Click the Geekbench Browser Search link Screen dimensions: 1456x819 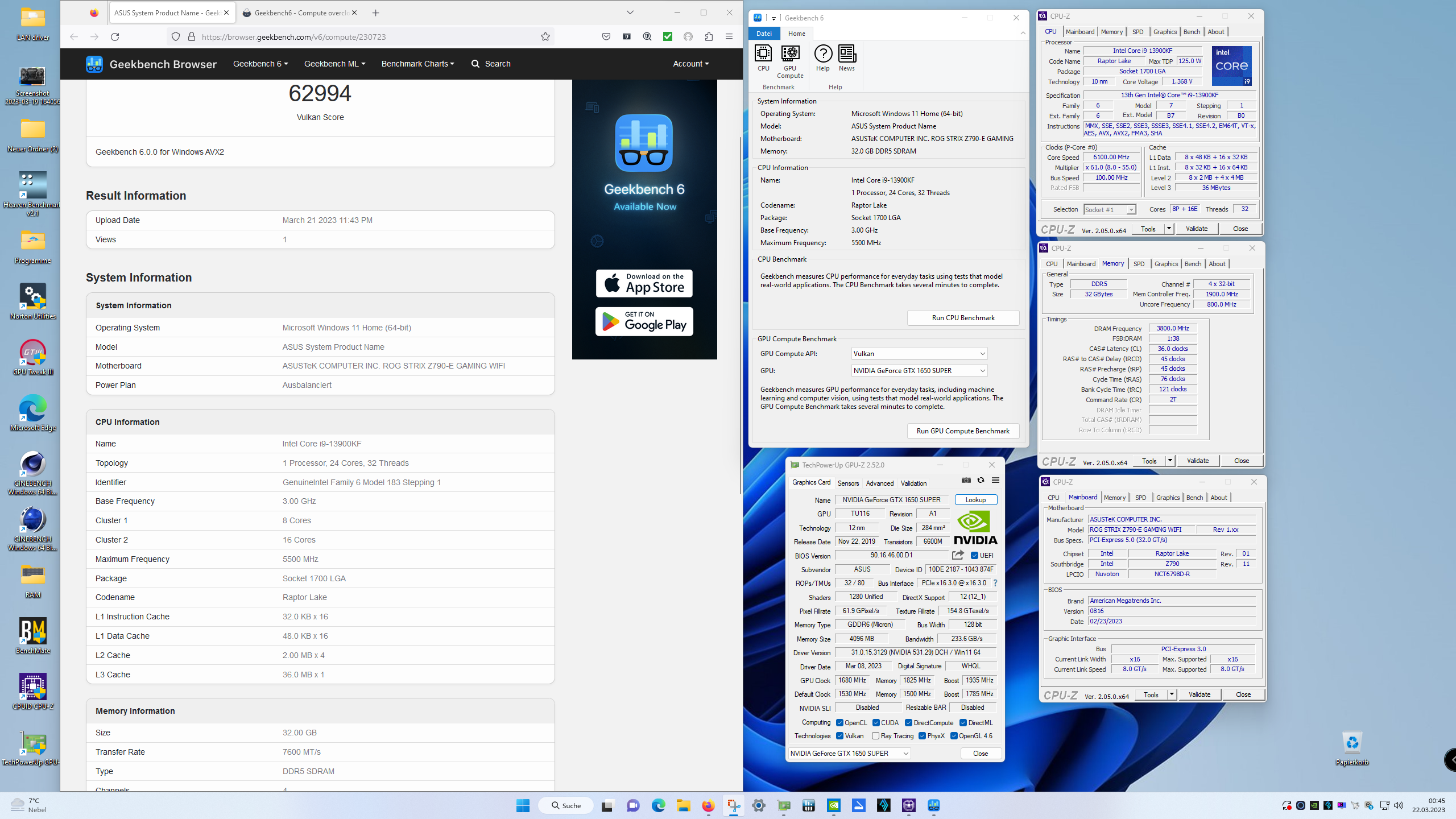click(491, 64)
